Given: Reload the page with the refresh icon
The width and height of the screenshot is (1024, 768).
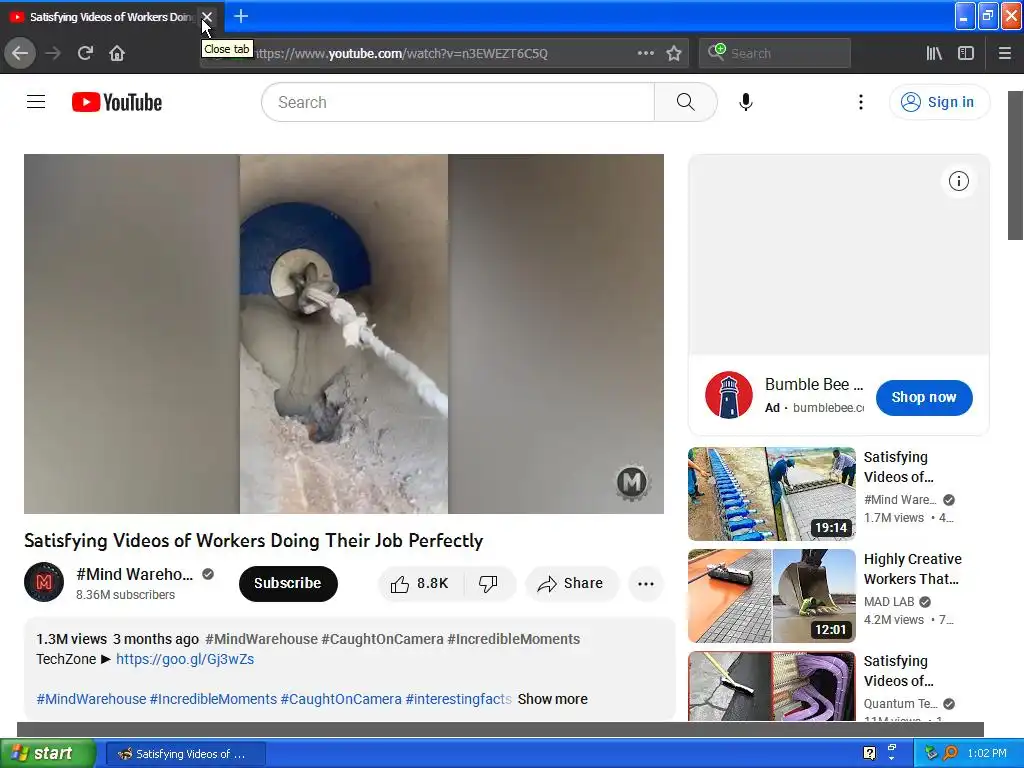Looking at the screenshot, I should [x=85, y=53].
